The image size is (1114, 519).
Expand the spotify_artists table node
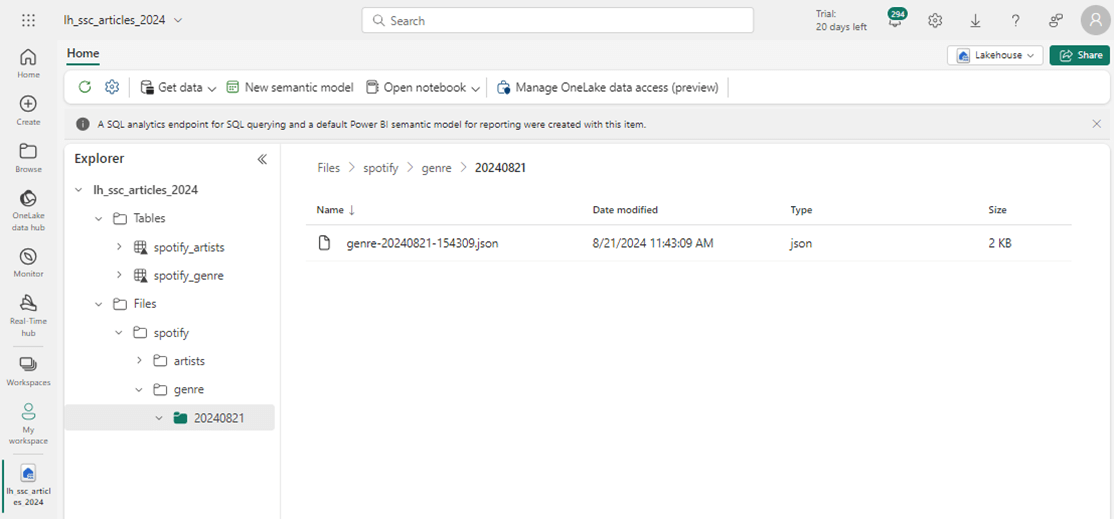click(119, 247)
